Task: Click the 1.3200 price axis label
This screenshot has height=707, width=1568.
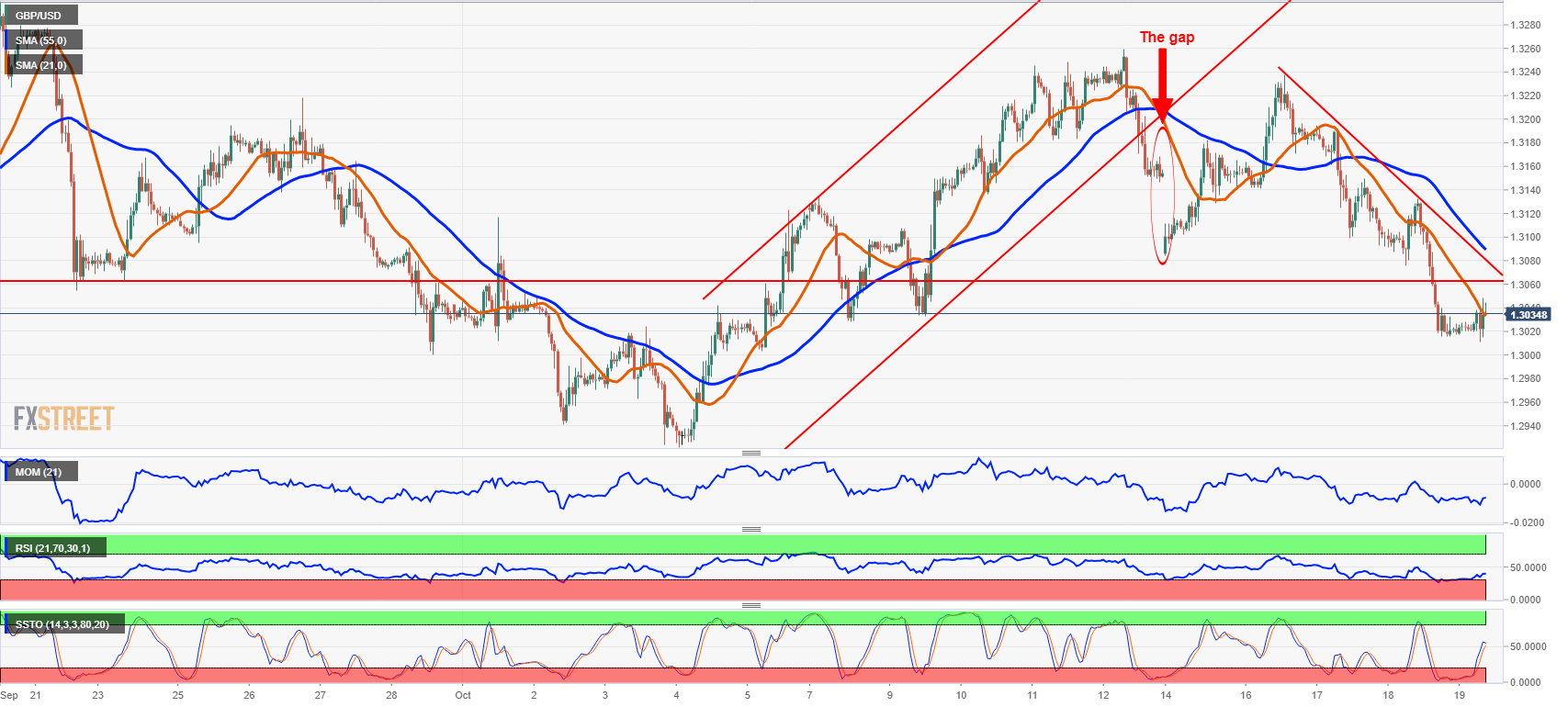Action: coord(1525,119)
